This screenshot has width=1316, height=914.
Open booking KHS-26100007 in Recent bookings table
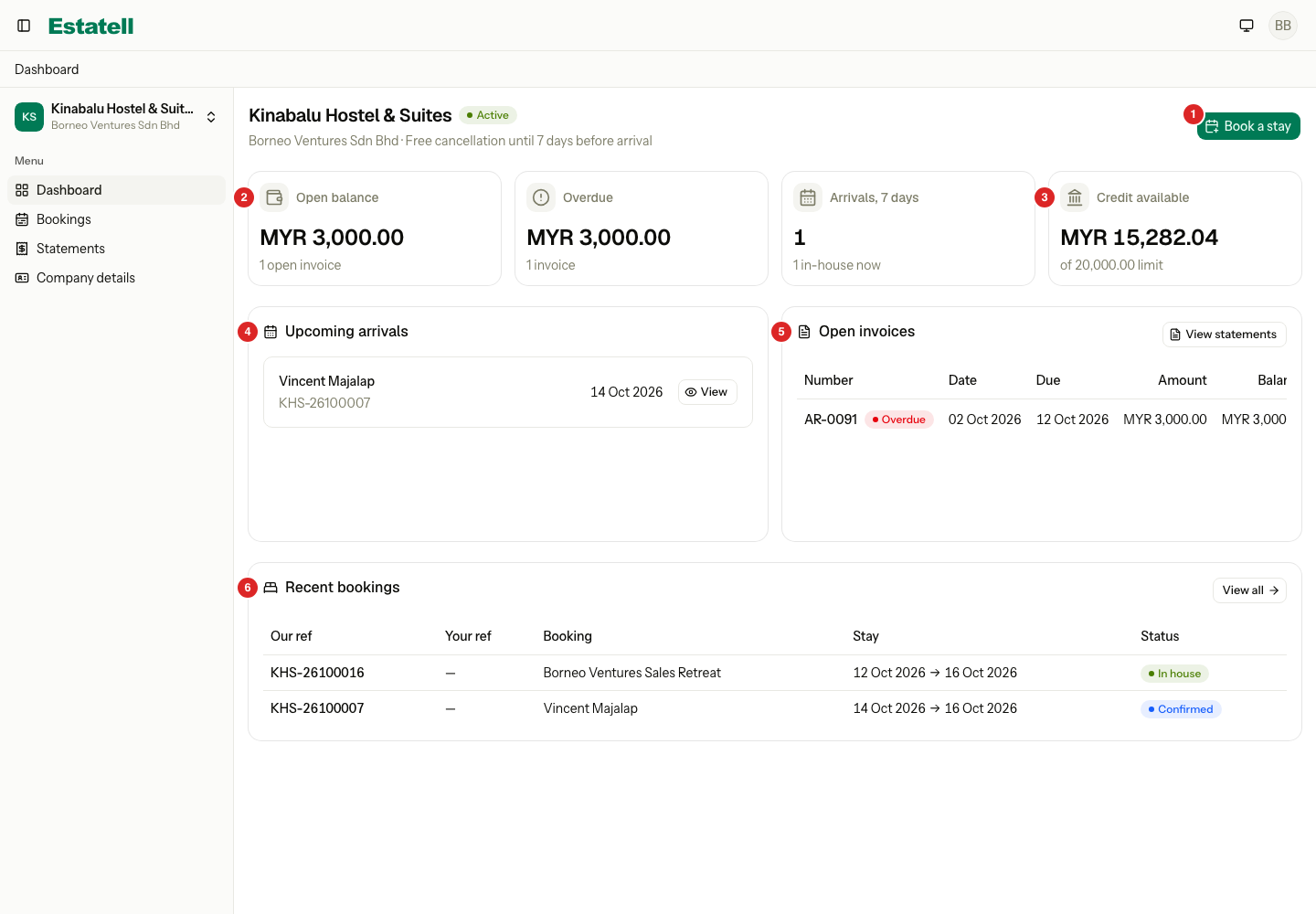pos(775,708)
